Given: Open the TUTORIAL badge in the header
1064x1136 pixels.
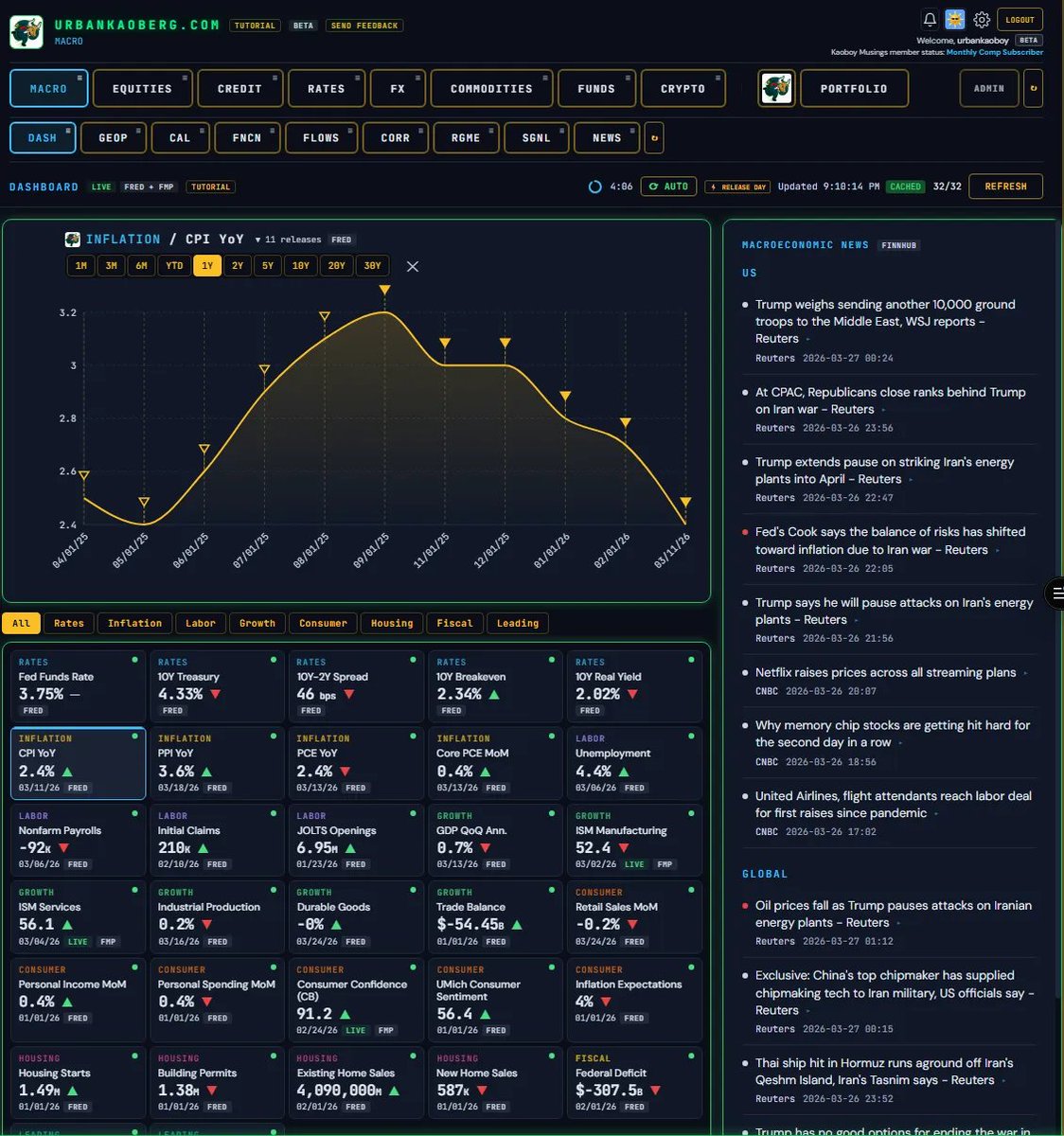Looking at the screenshot, I should (x=256, y=26).
